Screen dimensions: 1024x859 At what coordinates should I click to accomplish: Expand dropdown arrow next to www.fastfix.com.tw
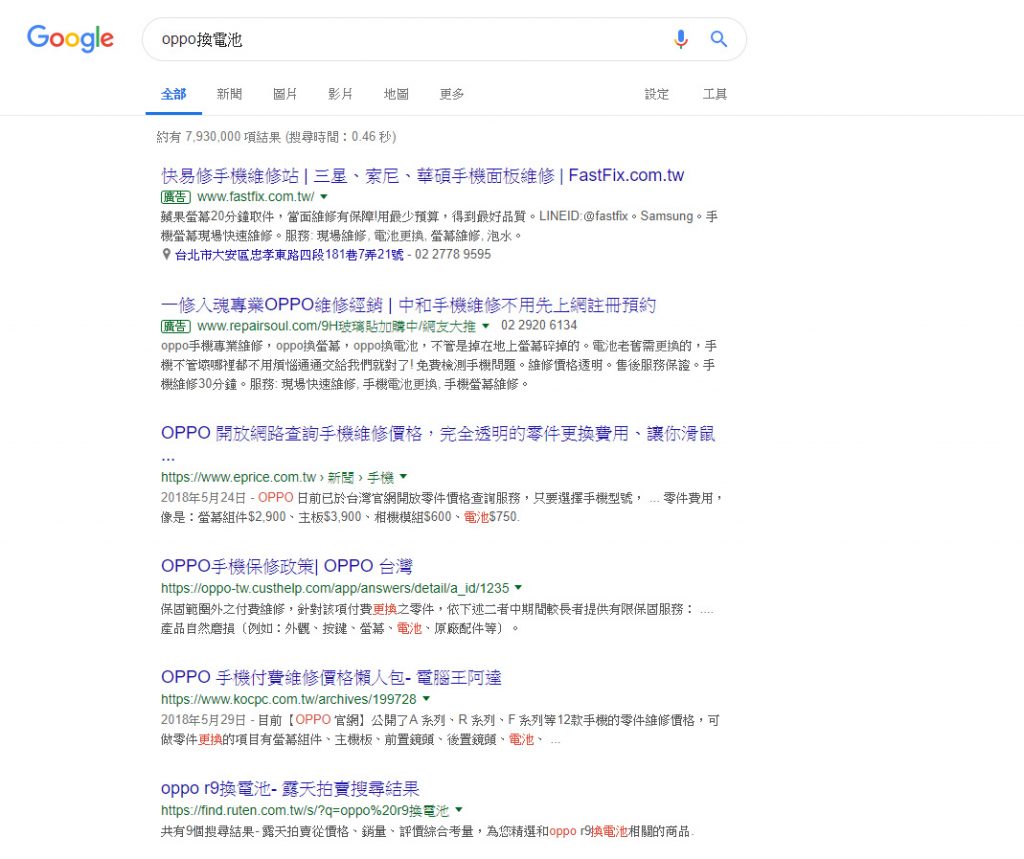[x=324, y=197]
